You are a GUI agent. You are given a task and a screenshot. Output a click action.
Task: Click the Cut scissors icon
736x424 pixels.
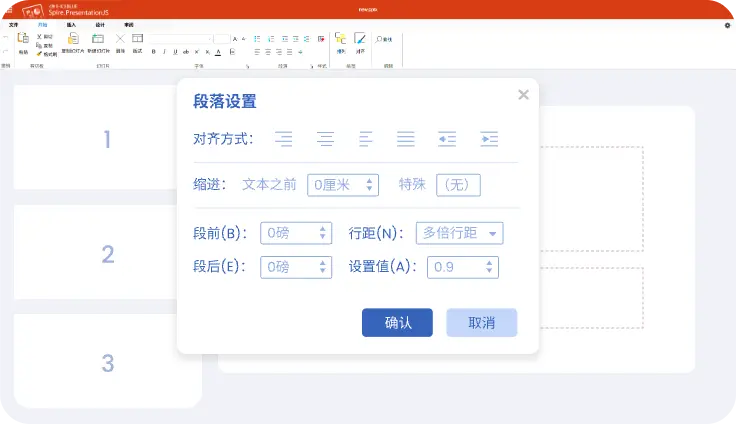(39, 37)
